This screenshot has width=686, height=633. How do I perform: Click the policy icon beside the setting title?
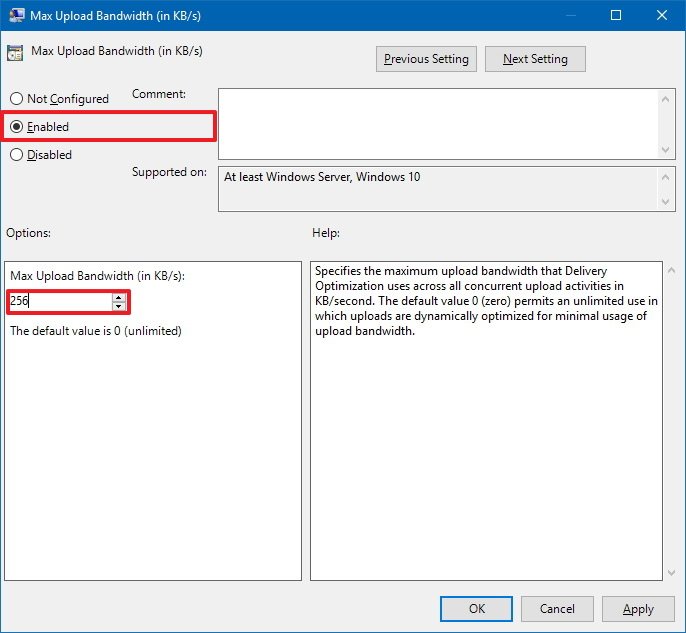click(15, 53)
